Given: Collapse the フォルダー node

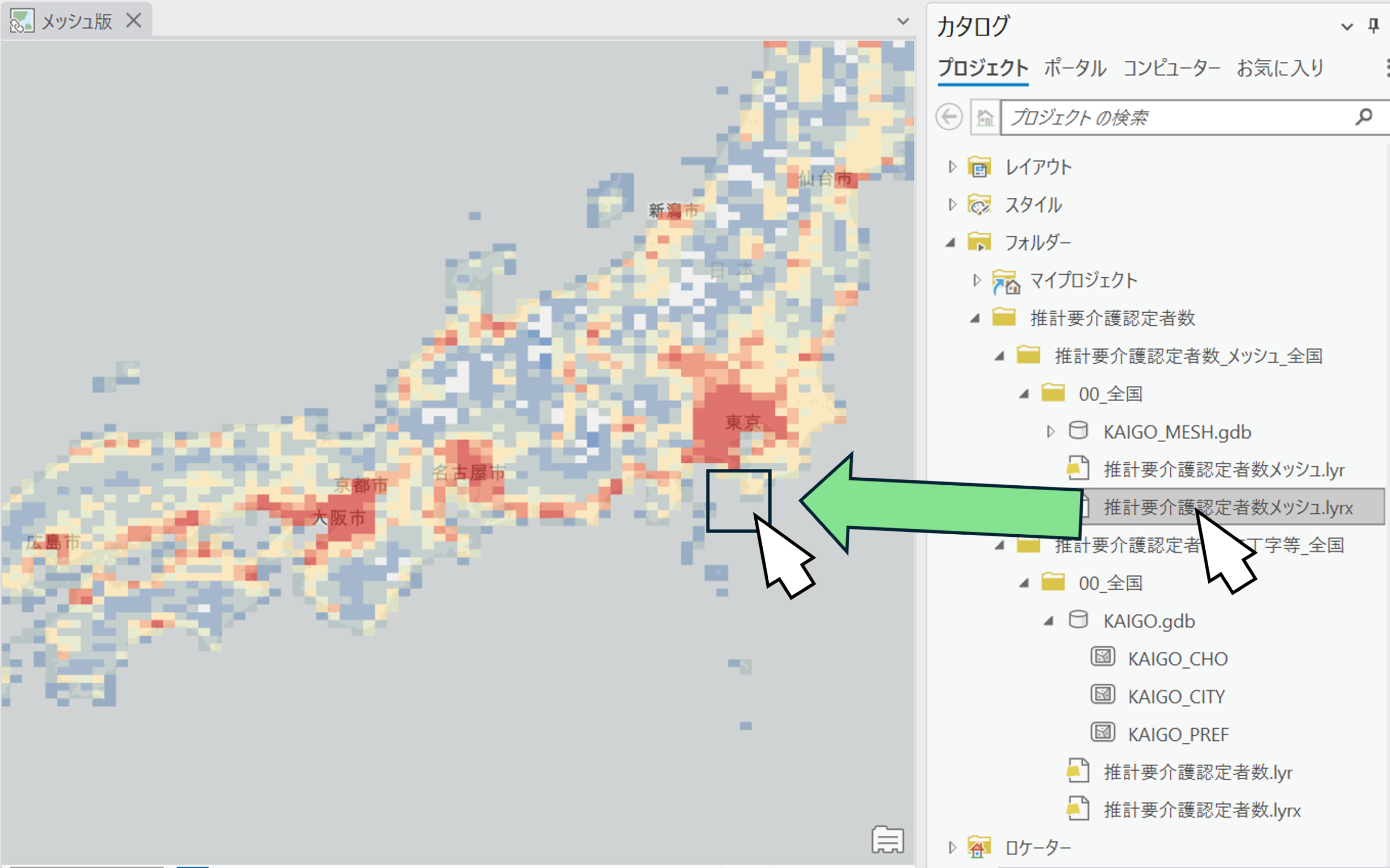Looking at the screenshot, I should pyautogui.click(x=951, y=243).
